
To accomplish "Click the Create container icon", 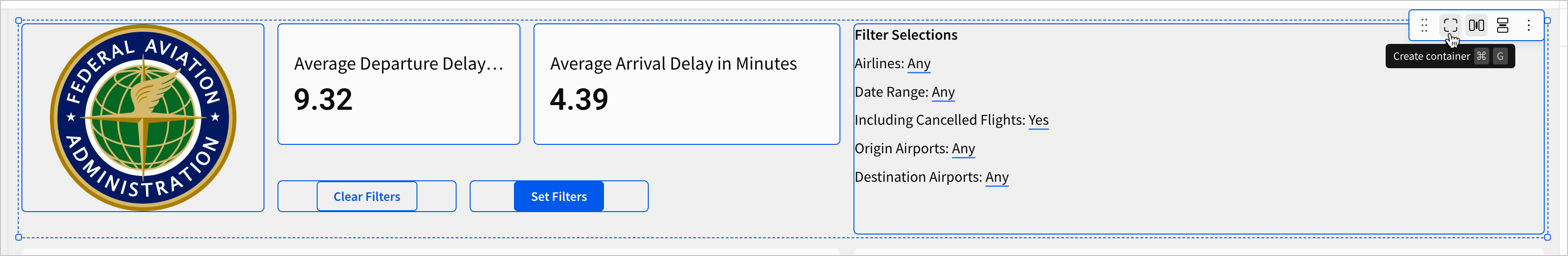I will point(1450,26).
